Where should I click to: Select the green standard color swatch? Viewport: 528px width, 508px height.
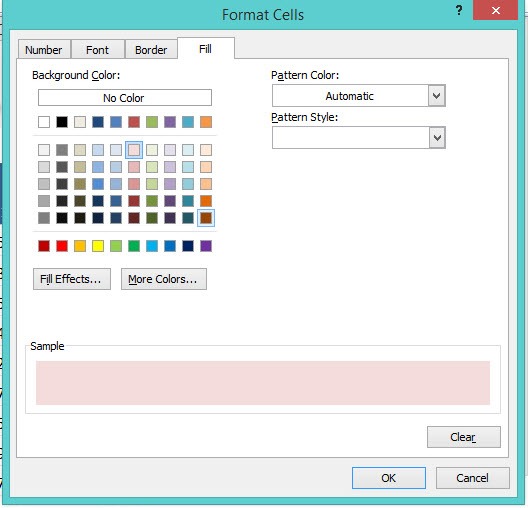click(x=134, y=246)
